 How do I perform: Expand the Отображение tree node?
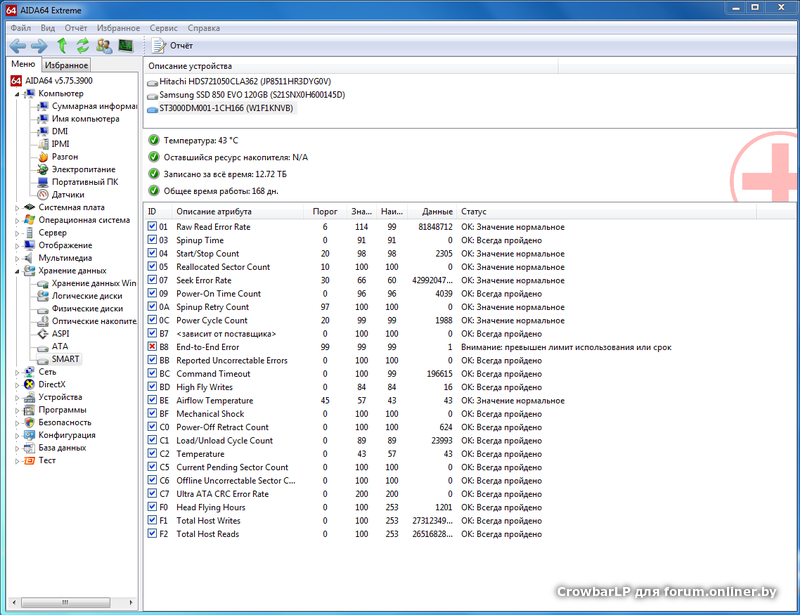point(17,245)
